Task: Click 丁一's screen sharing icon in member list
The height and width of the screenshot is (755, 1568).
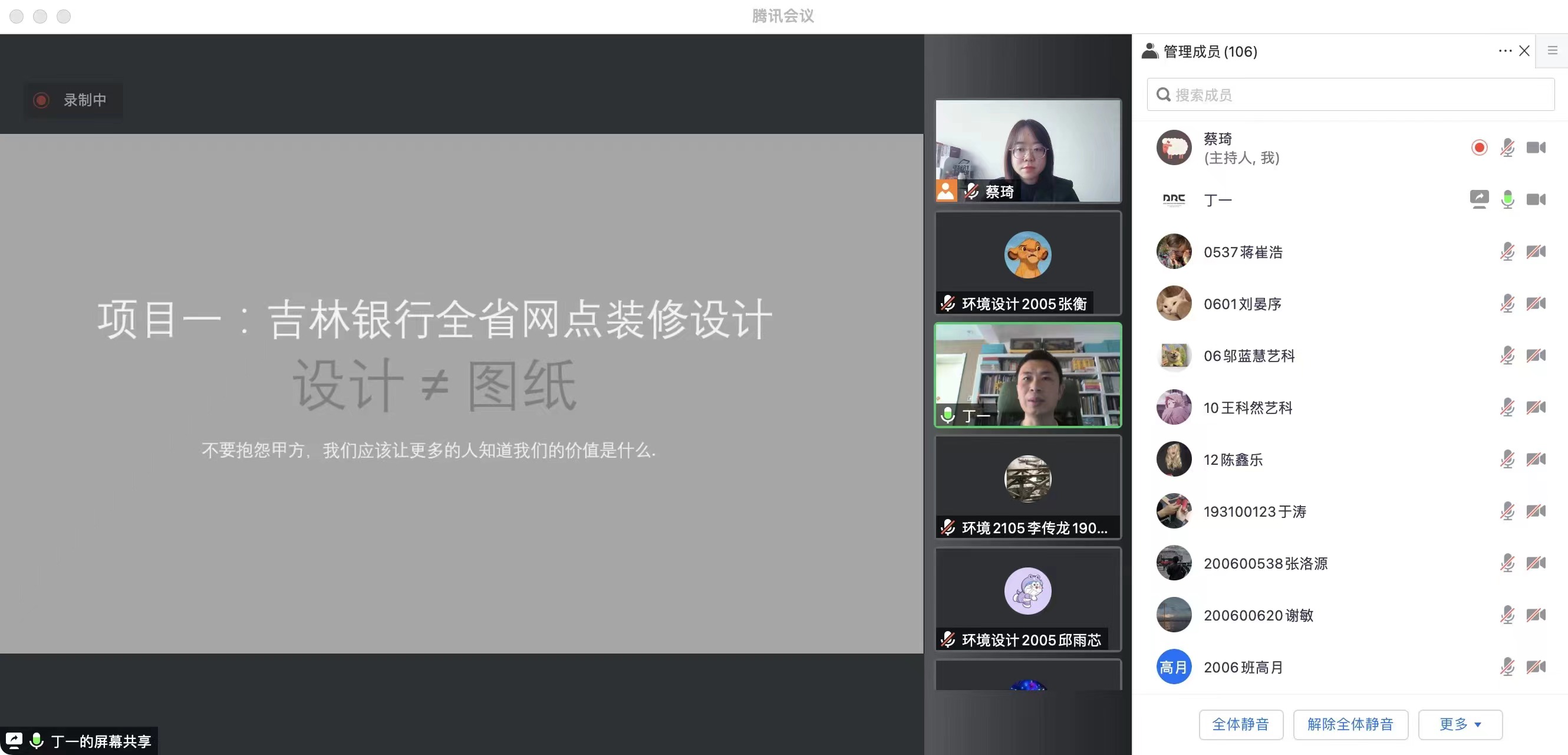Action: pos(1478,199)
